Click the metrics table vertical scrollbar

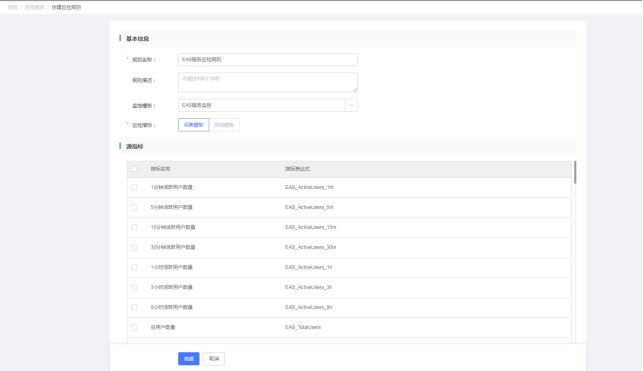575,172
